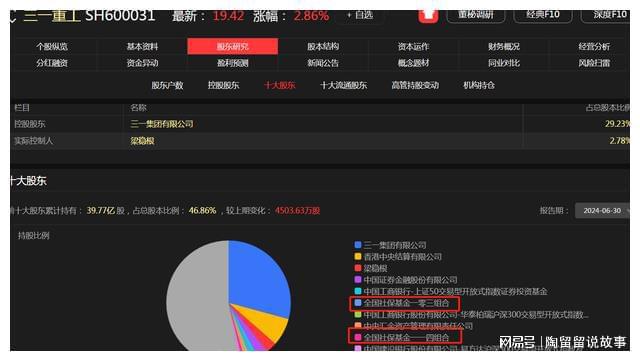Open the 股本结构 tab
This screenshot has height=361, width=640.
[323, 47]
